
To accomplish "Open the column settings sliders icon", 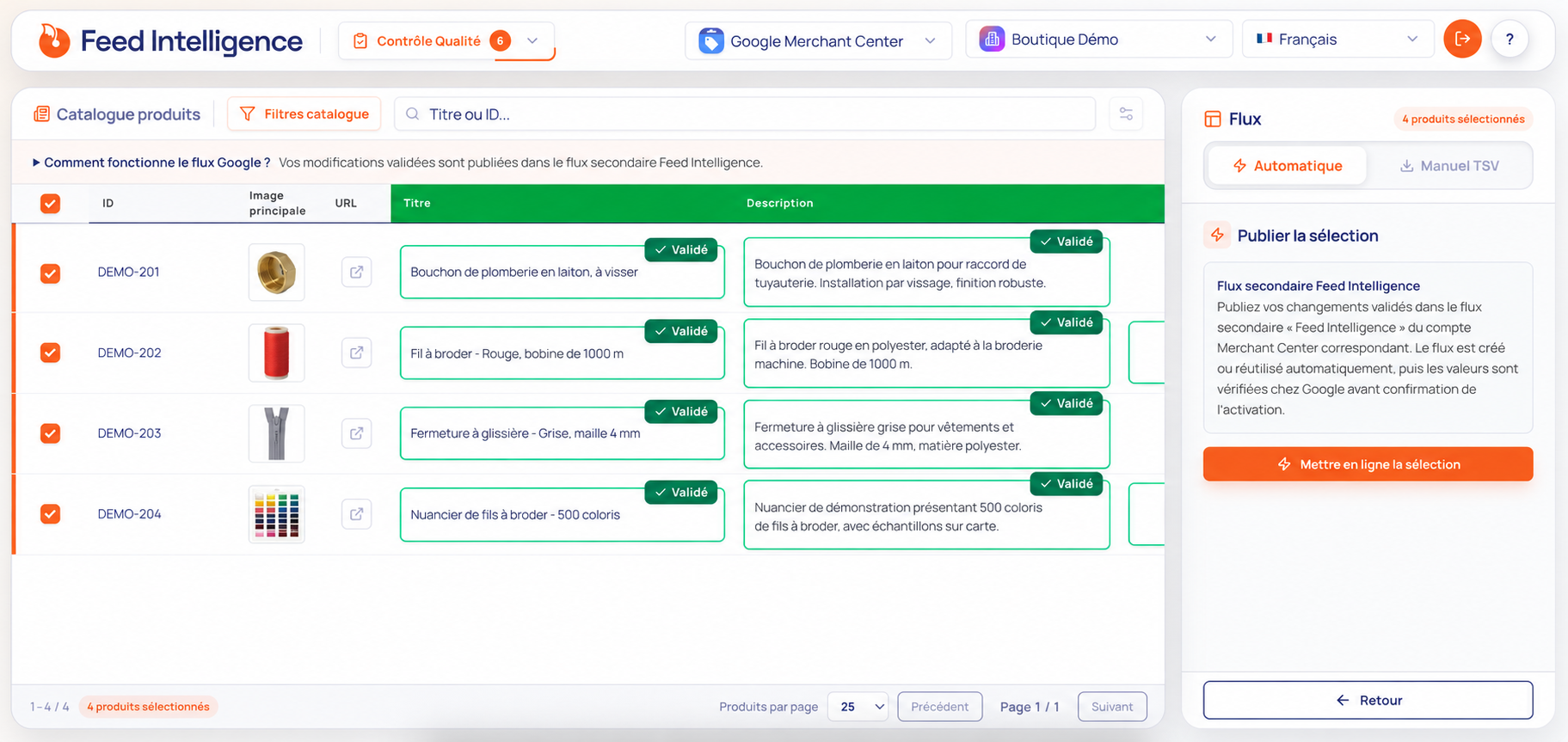I will click(1126, 113).
